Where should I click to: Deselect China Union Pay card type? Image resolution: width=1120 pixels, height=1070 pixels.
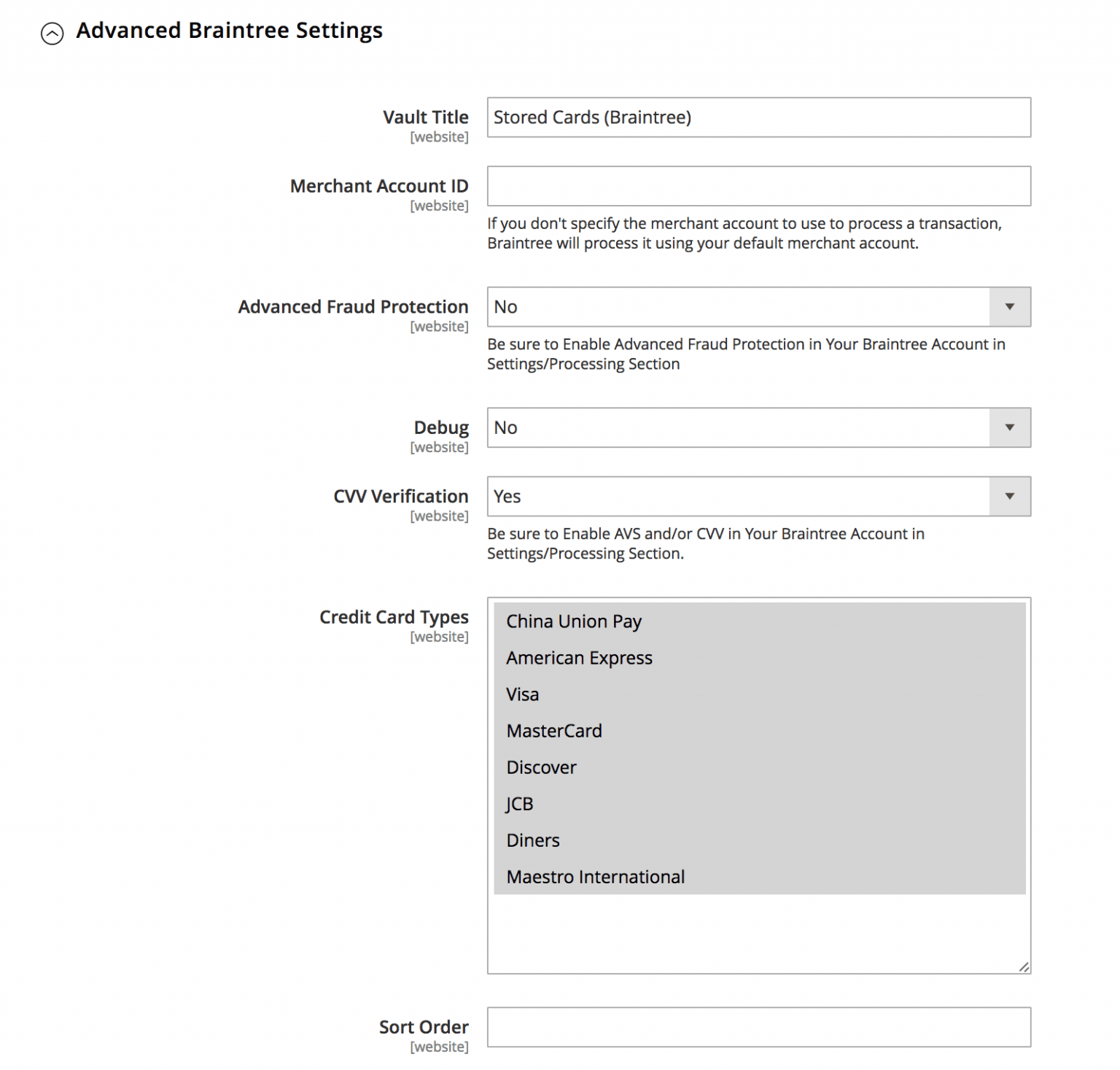pyautogui.click(x=574, y=621)
